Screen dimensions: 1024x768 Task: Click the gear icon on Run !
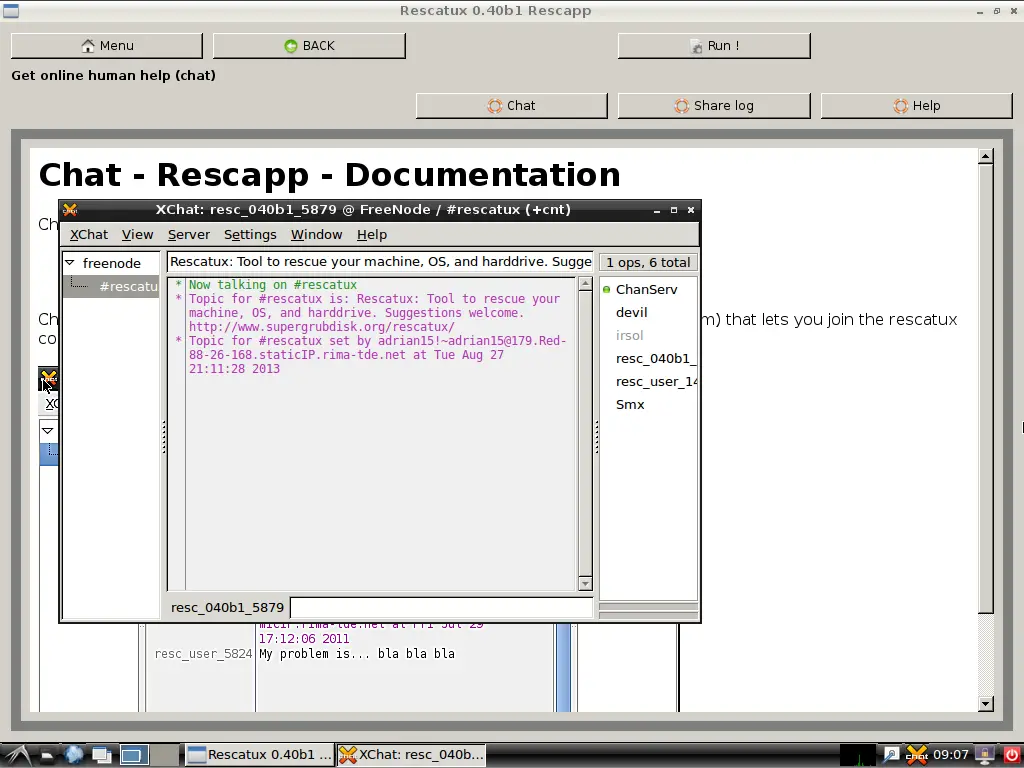[696, 46]
